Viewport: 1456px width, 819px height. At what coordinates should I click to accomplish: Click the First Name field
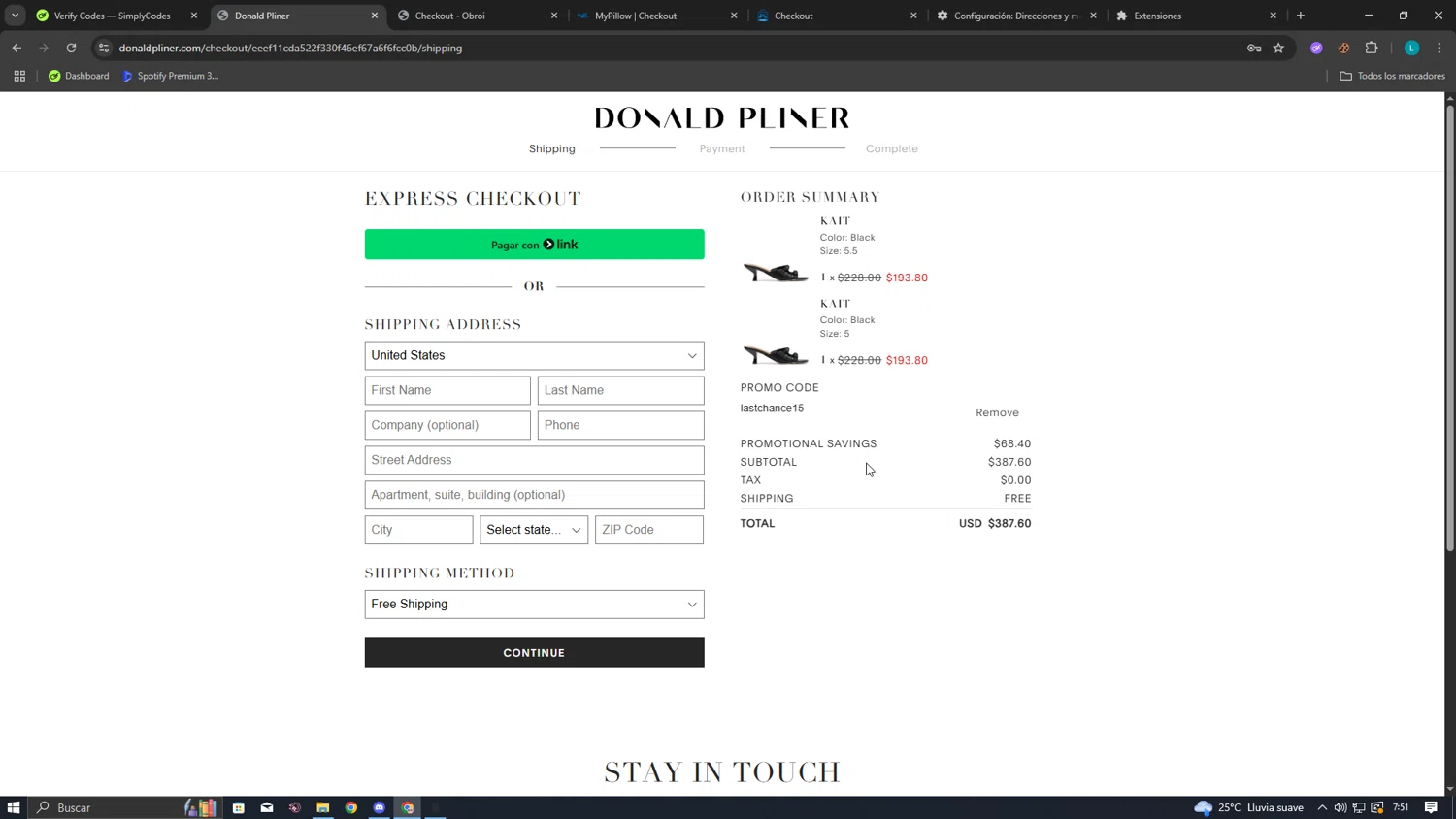point(447,390)
